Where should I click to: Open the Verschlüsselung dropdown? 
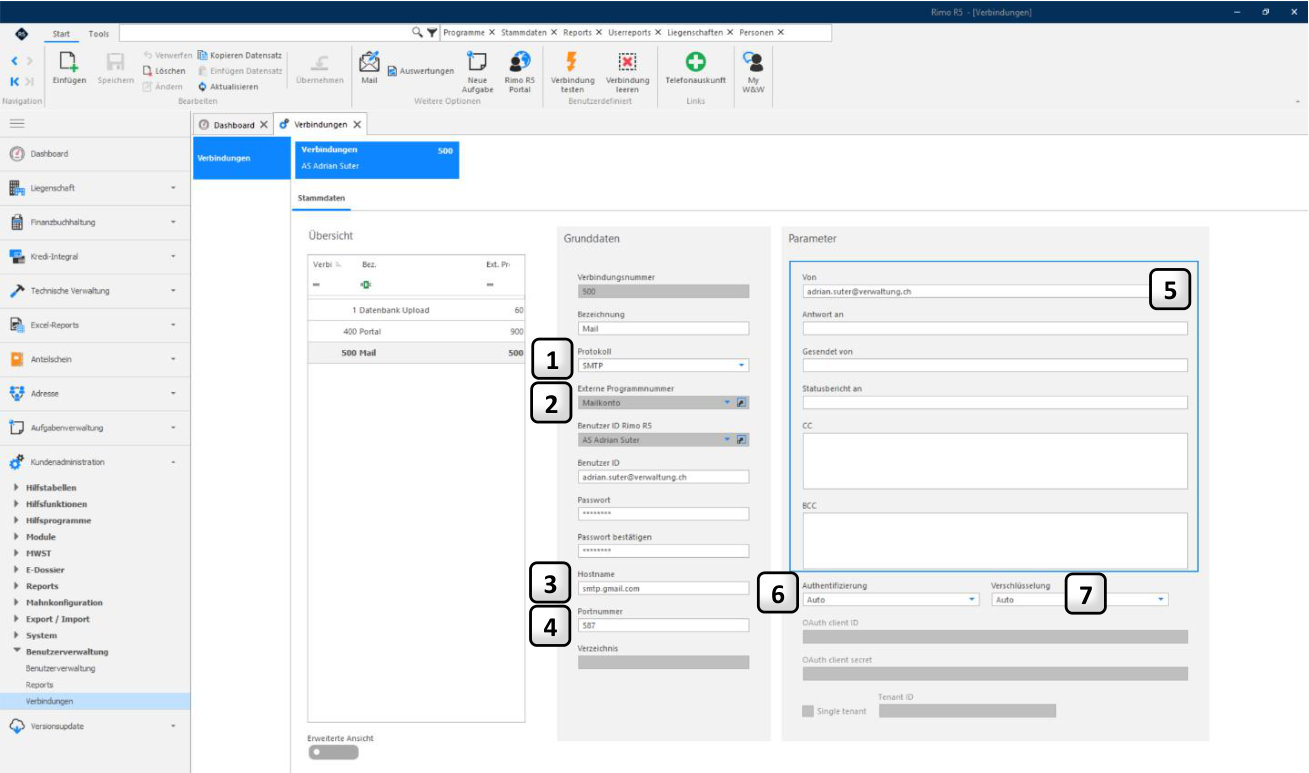[x=1161, y=599]
